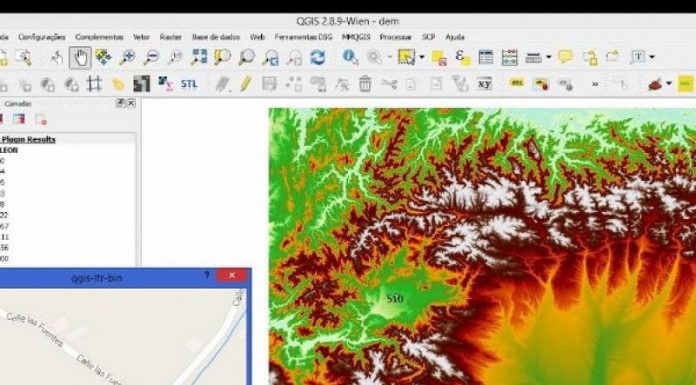Open the Attribute Table
The height and width of the screenshot is (385, 696).
click(x=486, y=57)
